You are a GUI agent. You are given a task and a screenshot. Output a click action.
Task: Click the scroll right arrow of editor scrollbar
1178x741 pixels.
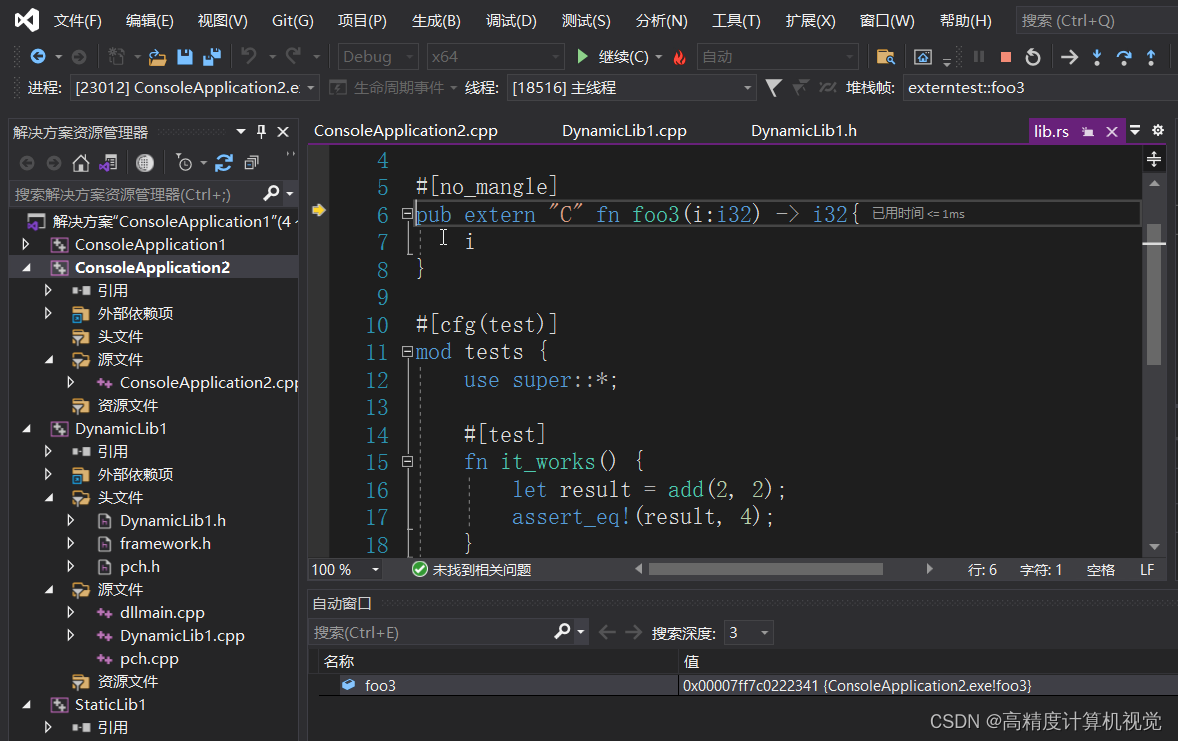coord(929,569)
